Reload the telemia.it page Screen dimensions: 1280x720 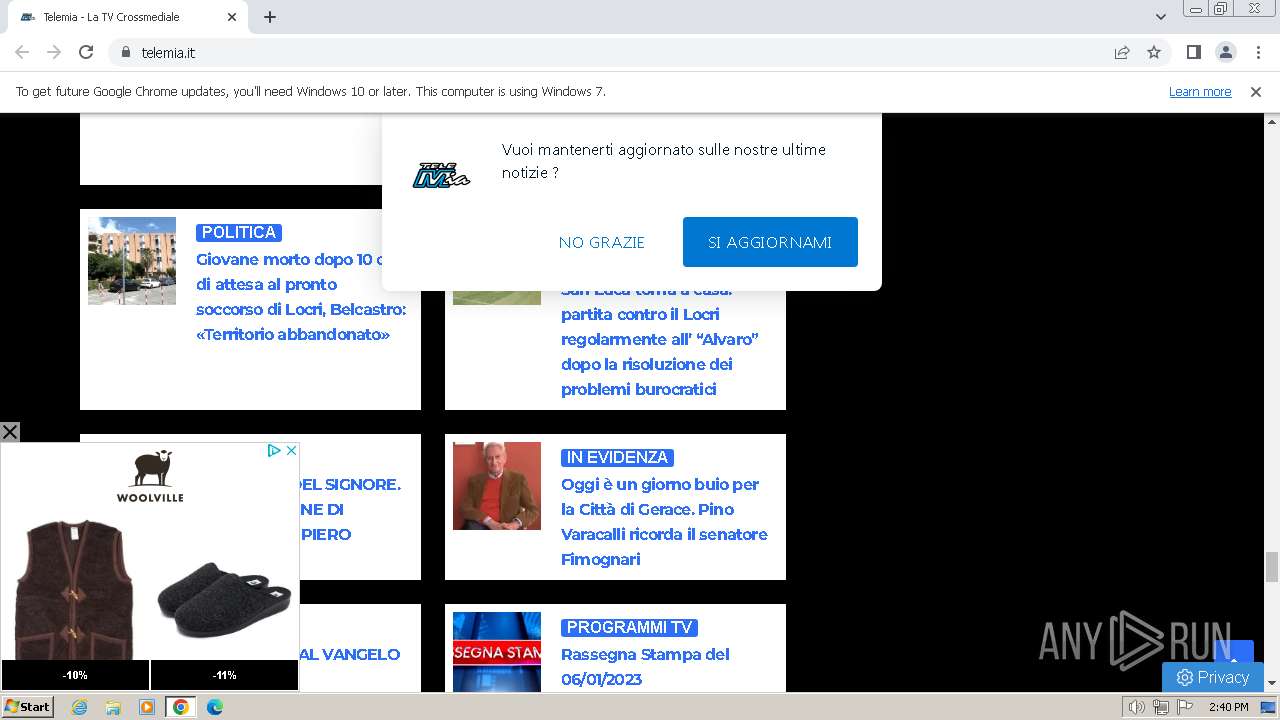pyautogui.click(x=86, y=52)
